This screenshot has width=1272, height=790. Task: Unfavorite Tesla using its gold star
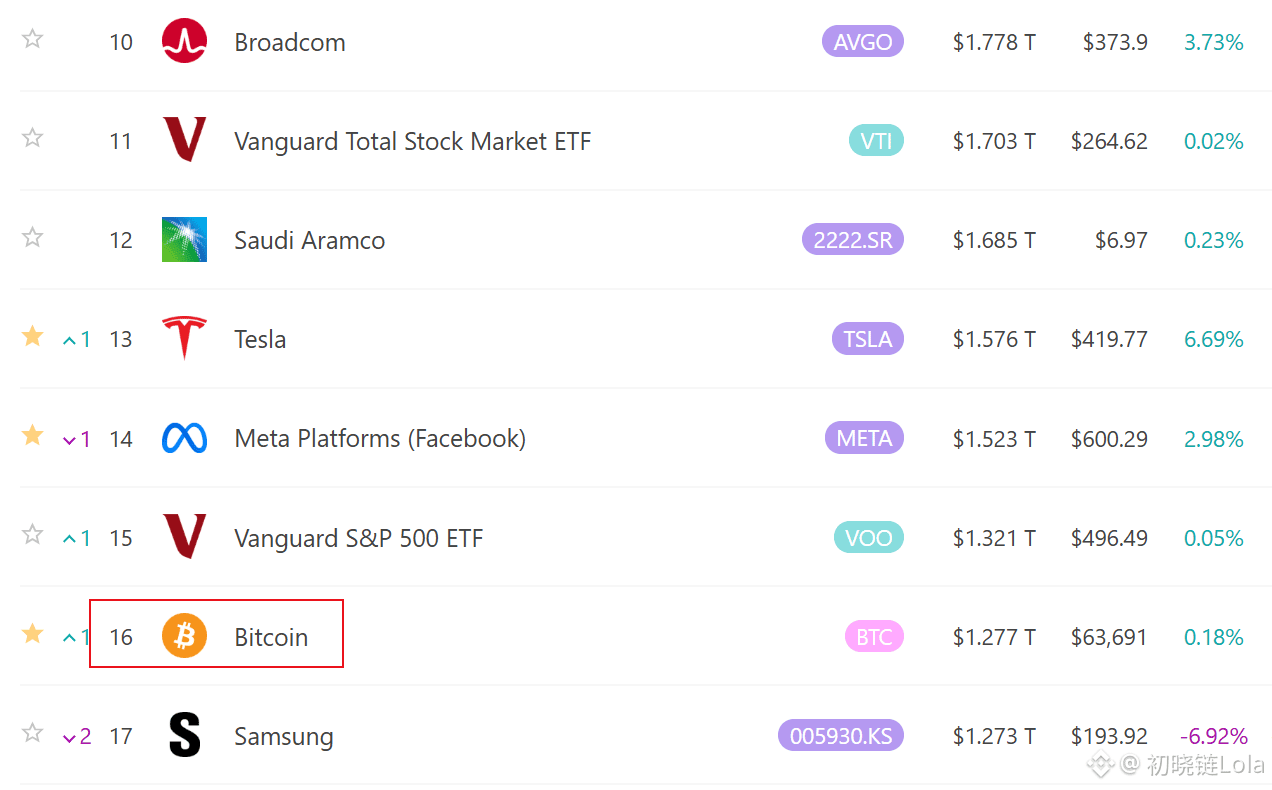(x=33, y=336)
